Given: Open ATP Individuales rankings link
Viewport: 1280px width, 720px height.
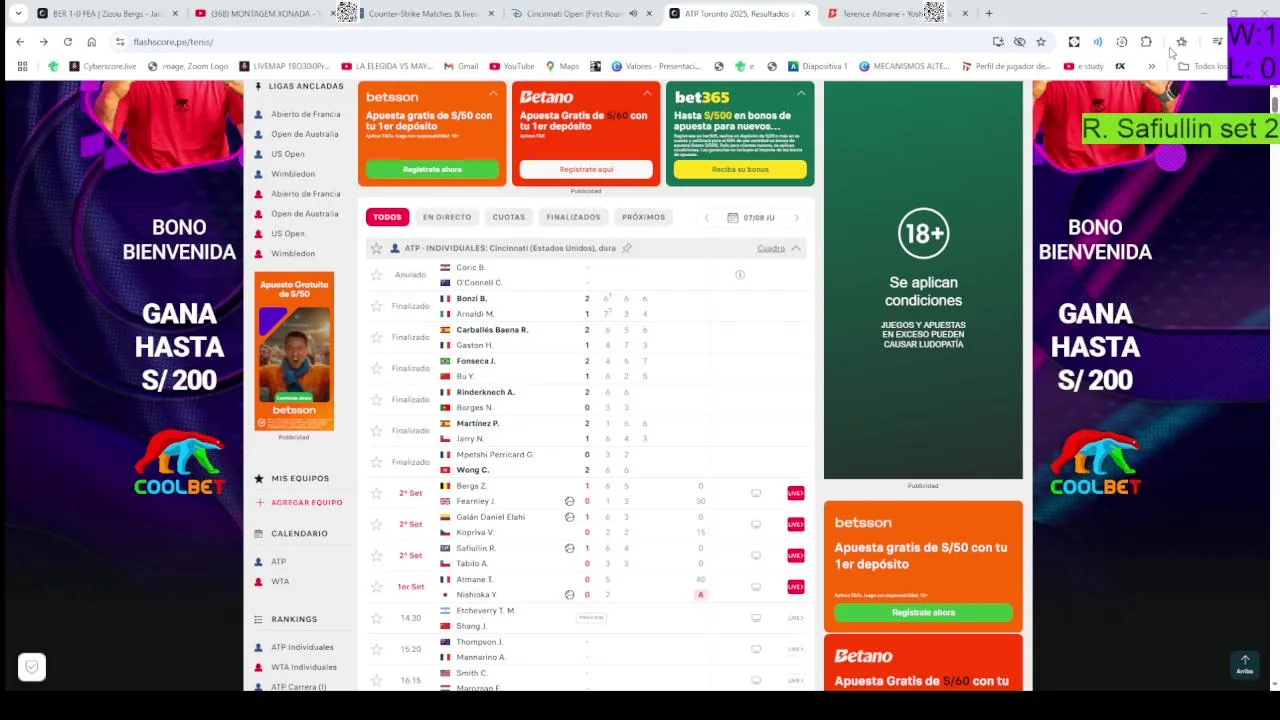Looking at the screenshot, I should [302, 647].
